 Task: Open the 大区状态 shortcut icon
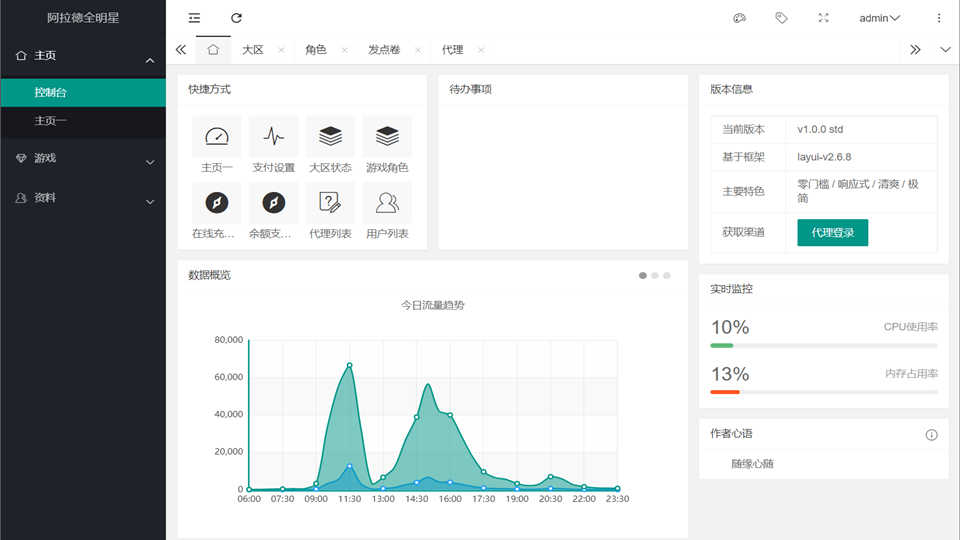click(330, 137)
